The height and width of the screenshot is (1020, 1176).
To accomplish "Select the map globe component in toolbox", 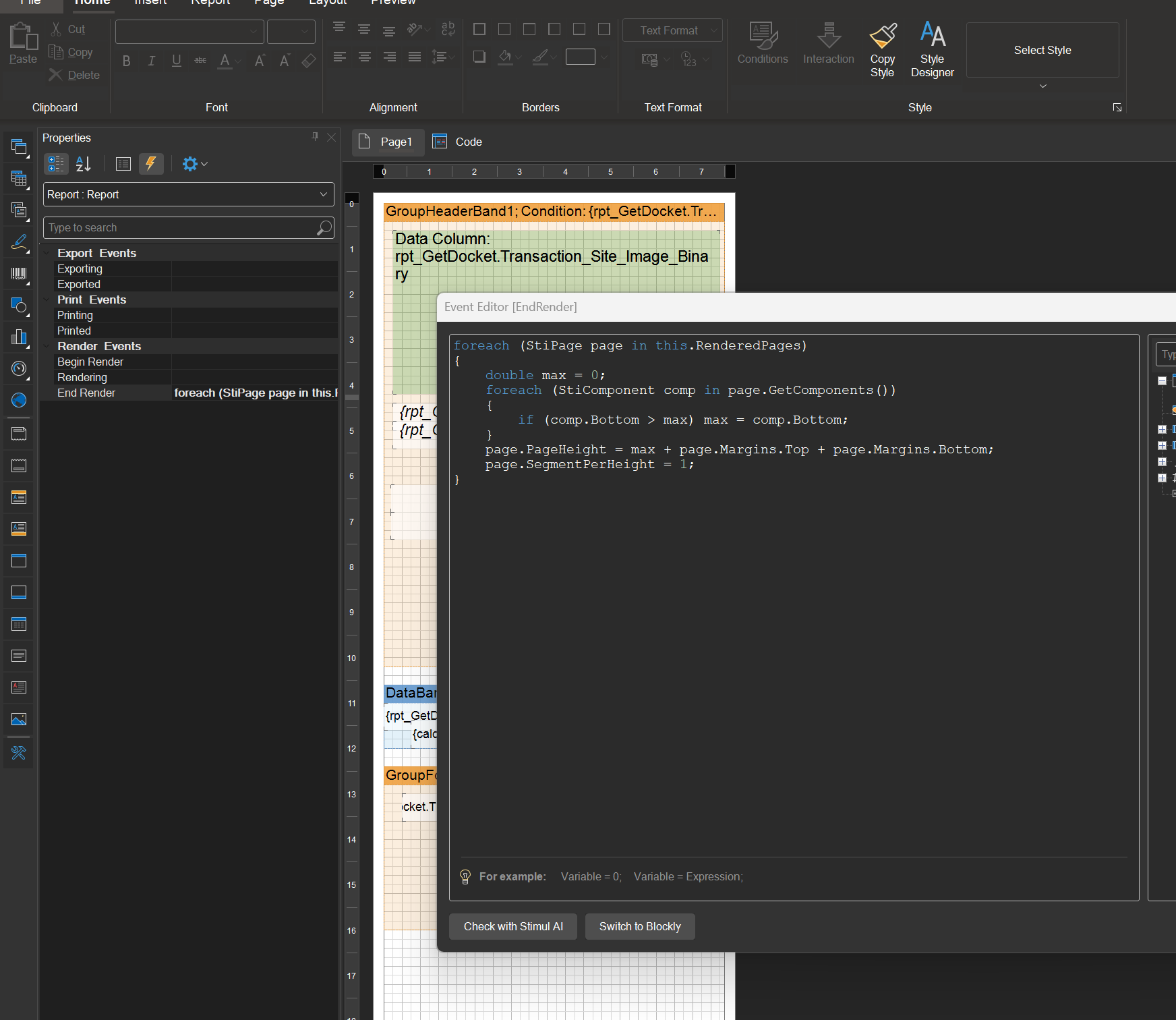I will 19,400.
